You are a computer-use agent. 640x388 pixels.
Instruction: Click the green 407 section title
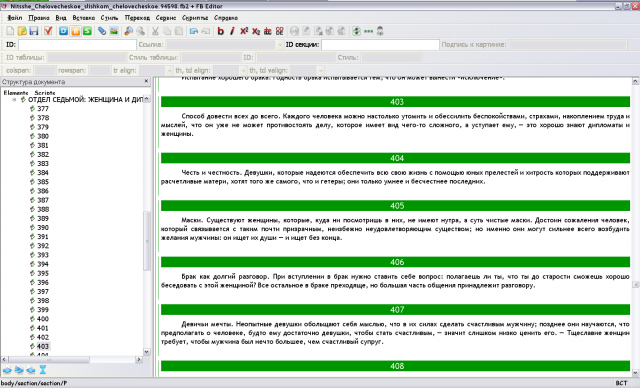pyautogui.click(x=395, y=310)
